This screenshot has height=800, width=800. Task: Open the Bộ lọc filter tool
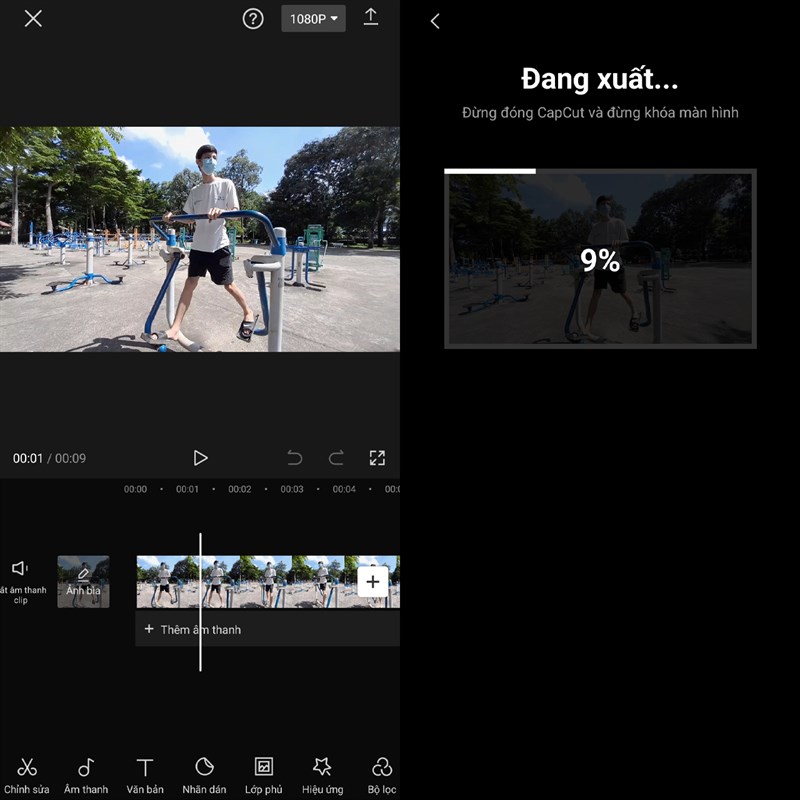tap(381, 774)
